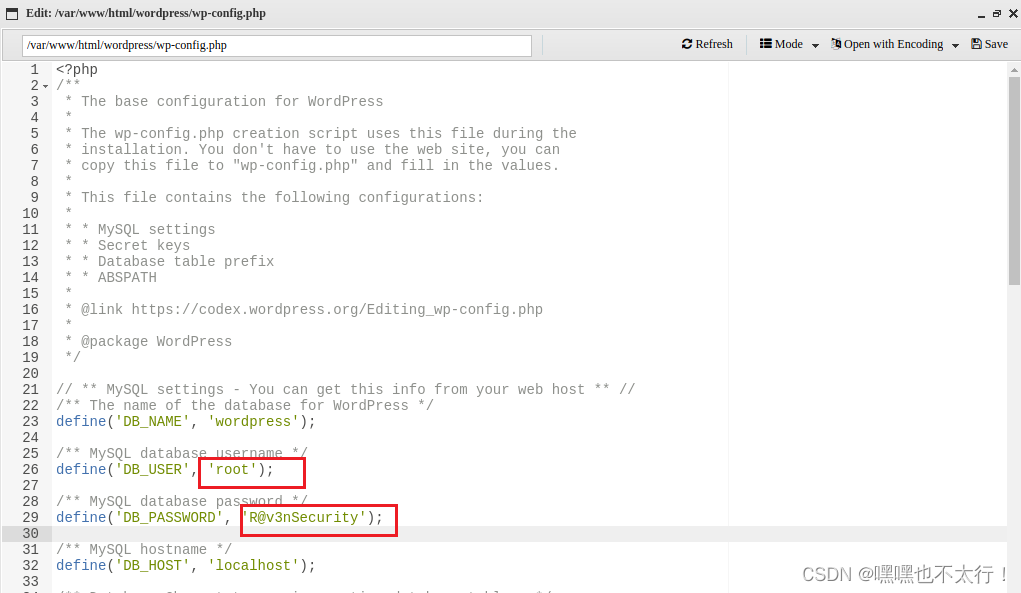
Task: Click 'The base configuration for WordPress' line
Action: (232, 102)
